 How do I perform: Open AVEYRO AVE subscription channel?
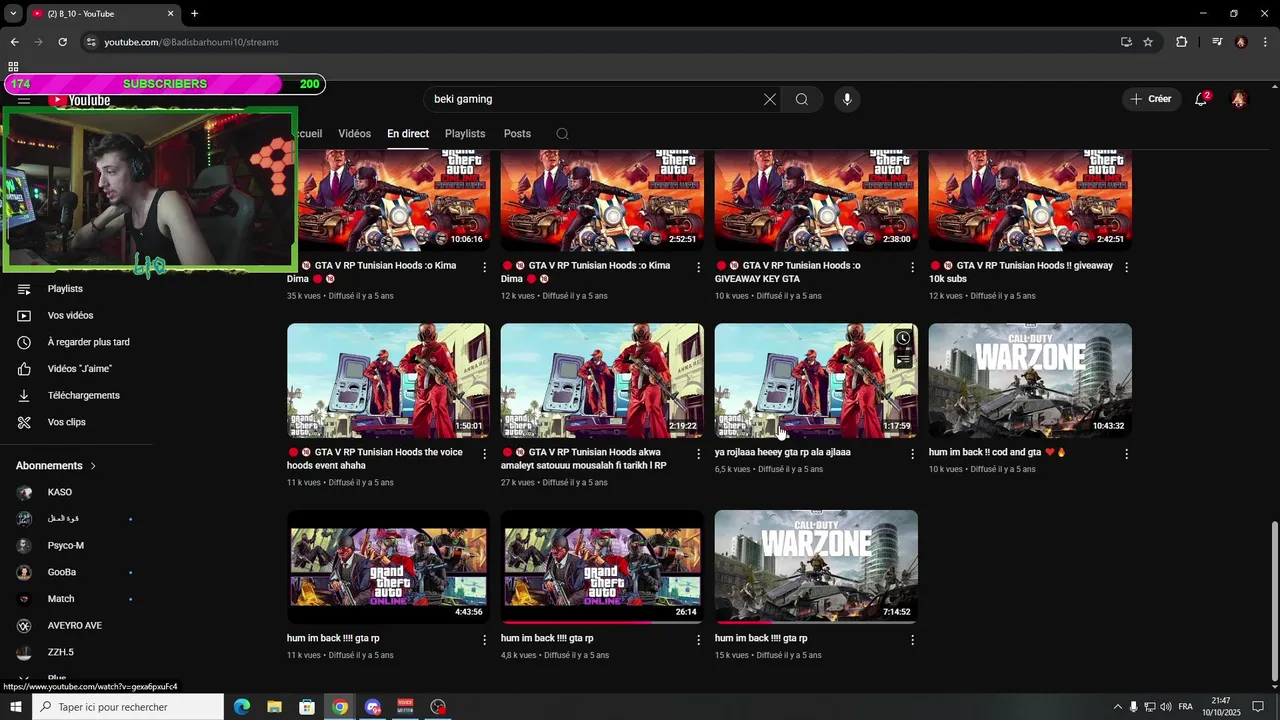[76, 626]
